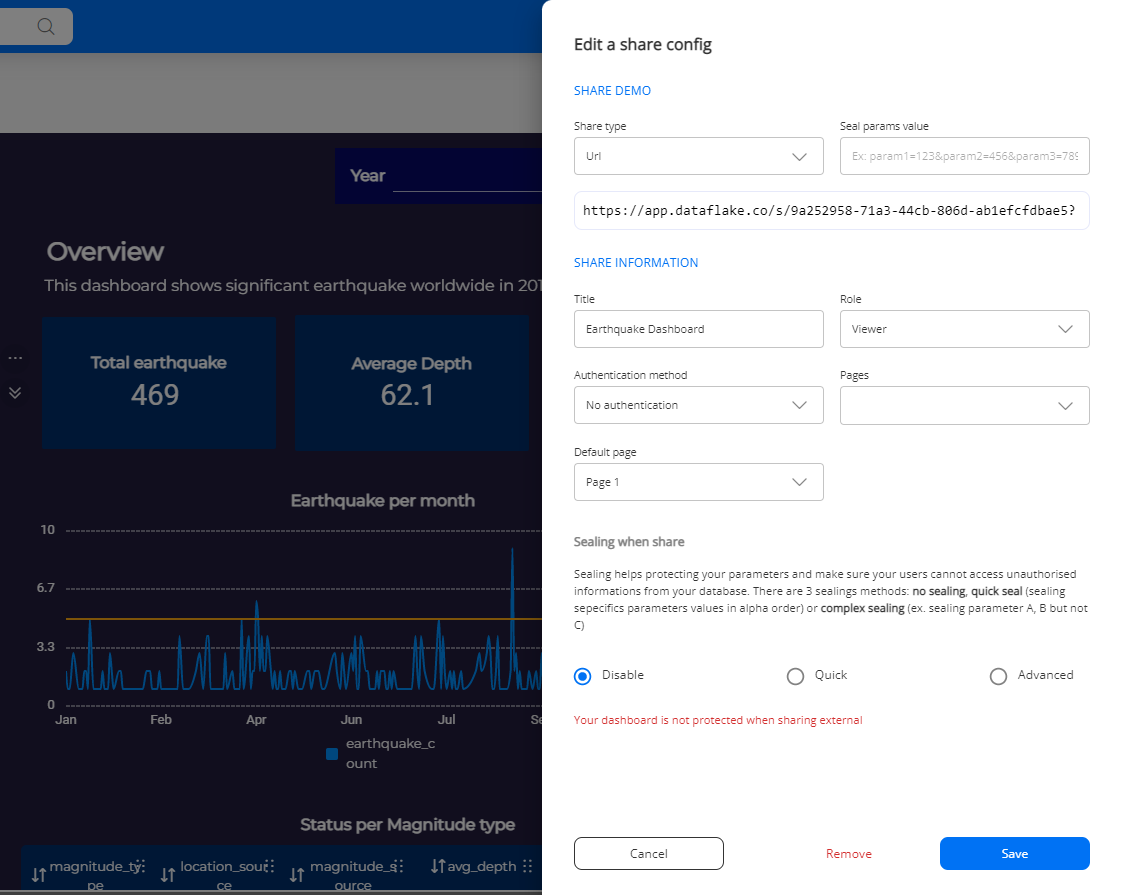Screen dimensions: 1122x895
Task: Open the avg_depth column options menu
Action: pyautogui.click(x=528, y=866)
